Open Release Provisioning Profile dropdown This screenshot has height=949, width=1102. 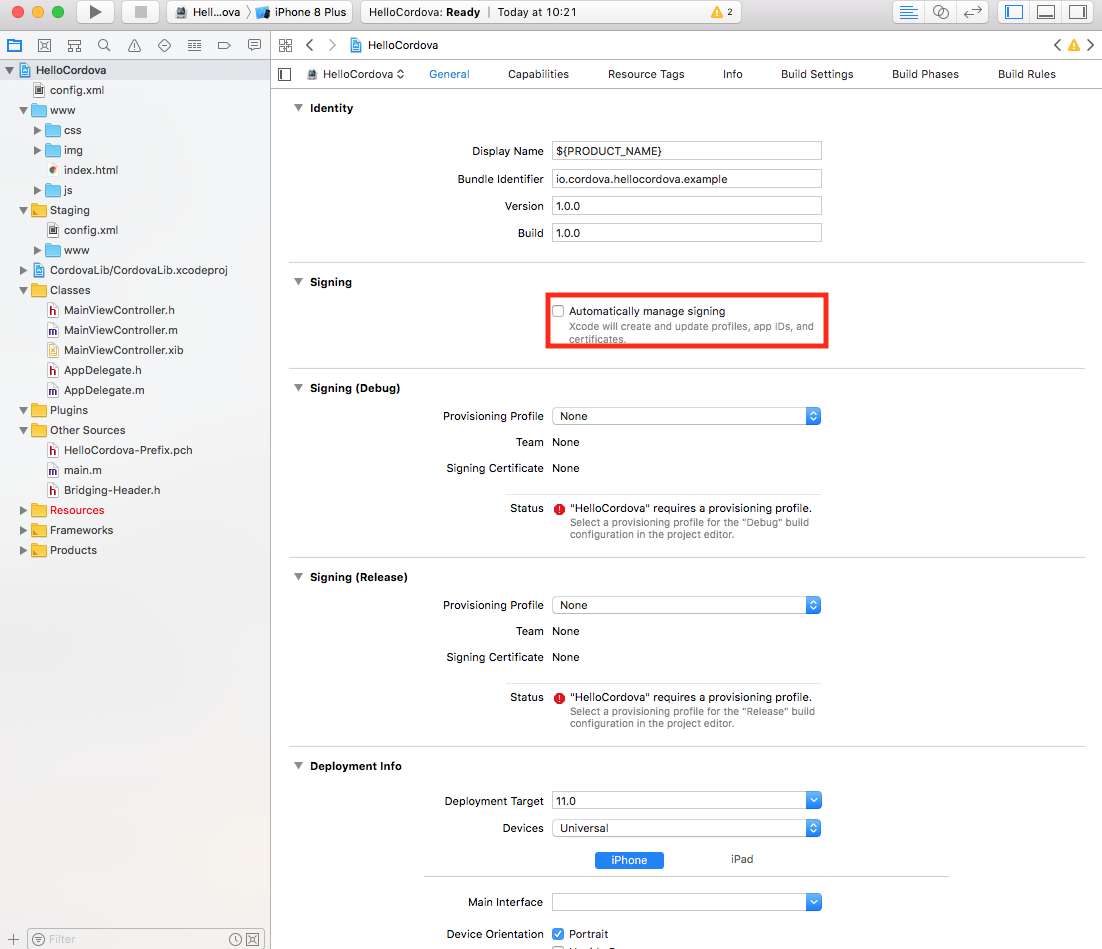point(687,605)
